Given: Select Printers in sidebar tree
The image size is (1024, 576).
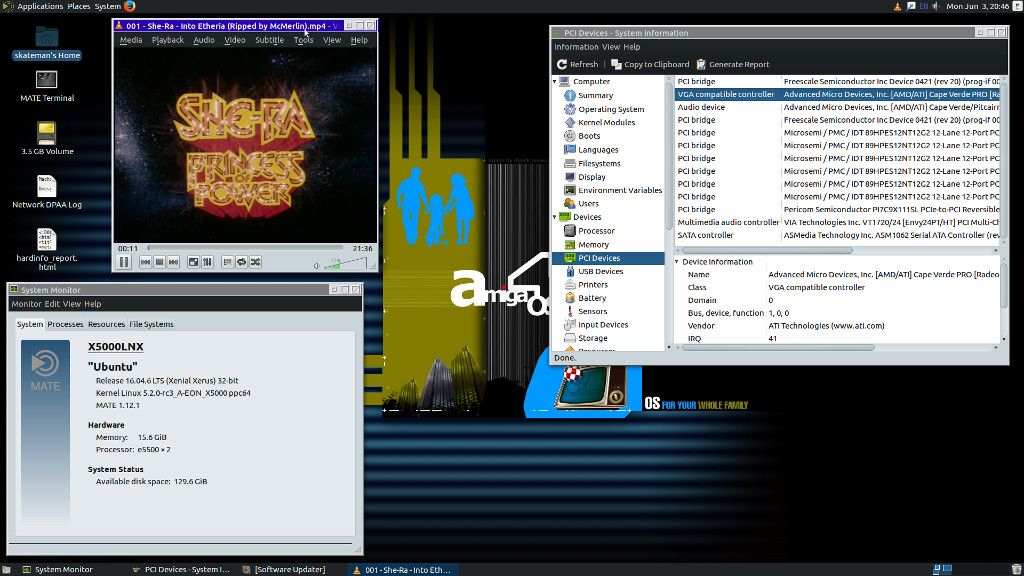Looking at the screenshot, I should pos(592,285).
